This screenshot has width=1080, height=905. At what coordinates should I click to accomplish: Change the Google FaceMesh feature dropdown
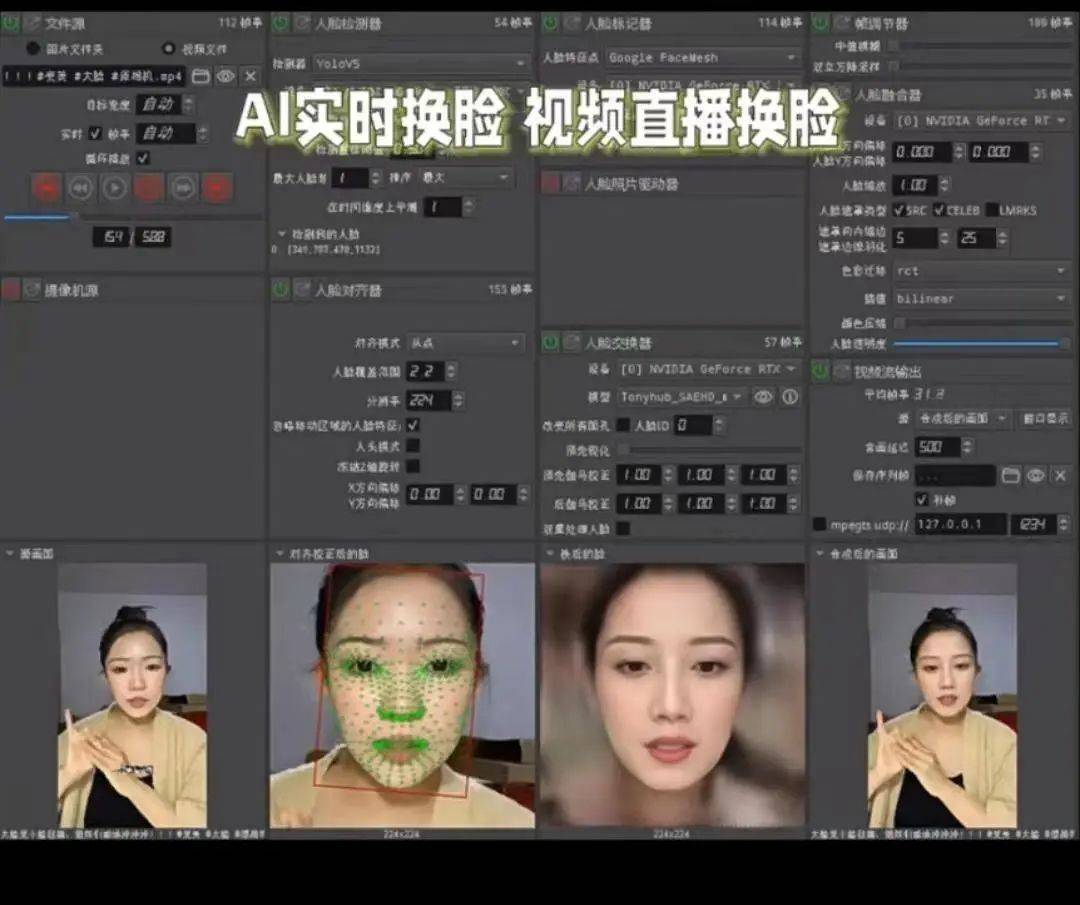705,57
